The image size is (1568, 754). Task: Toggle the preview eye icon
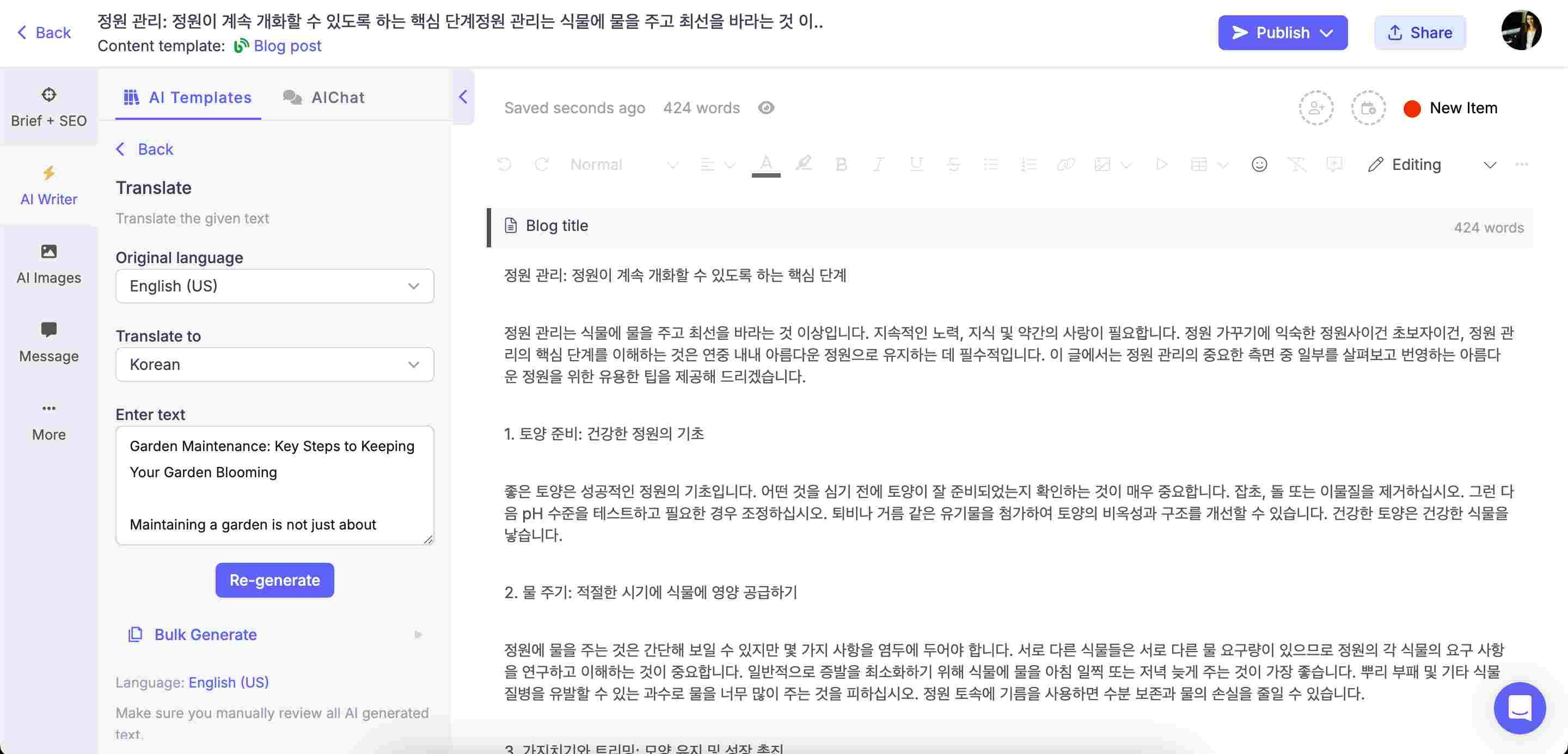pyautogui.click(x=765, y=108)
